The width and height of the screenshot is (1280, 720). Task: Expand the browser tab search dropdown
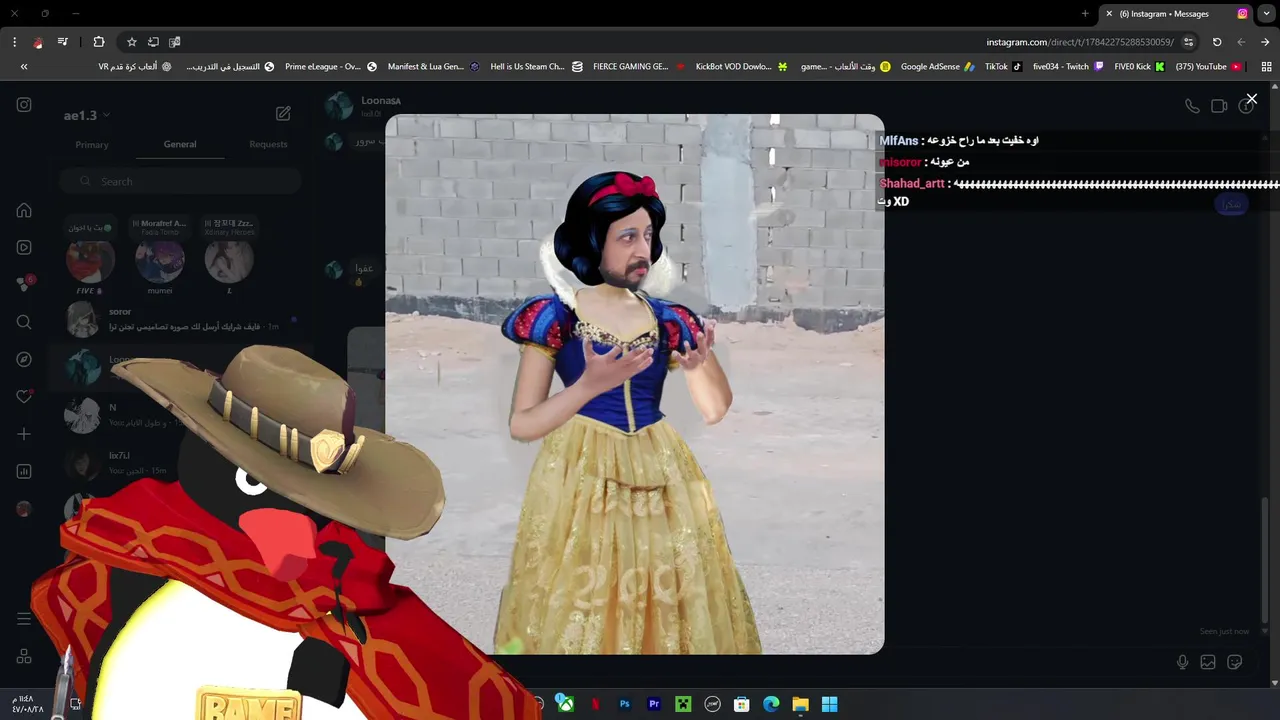tap(1266, 14)
